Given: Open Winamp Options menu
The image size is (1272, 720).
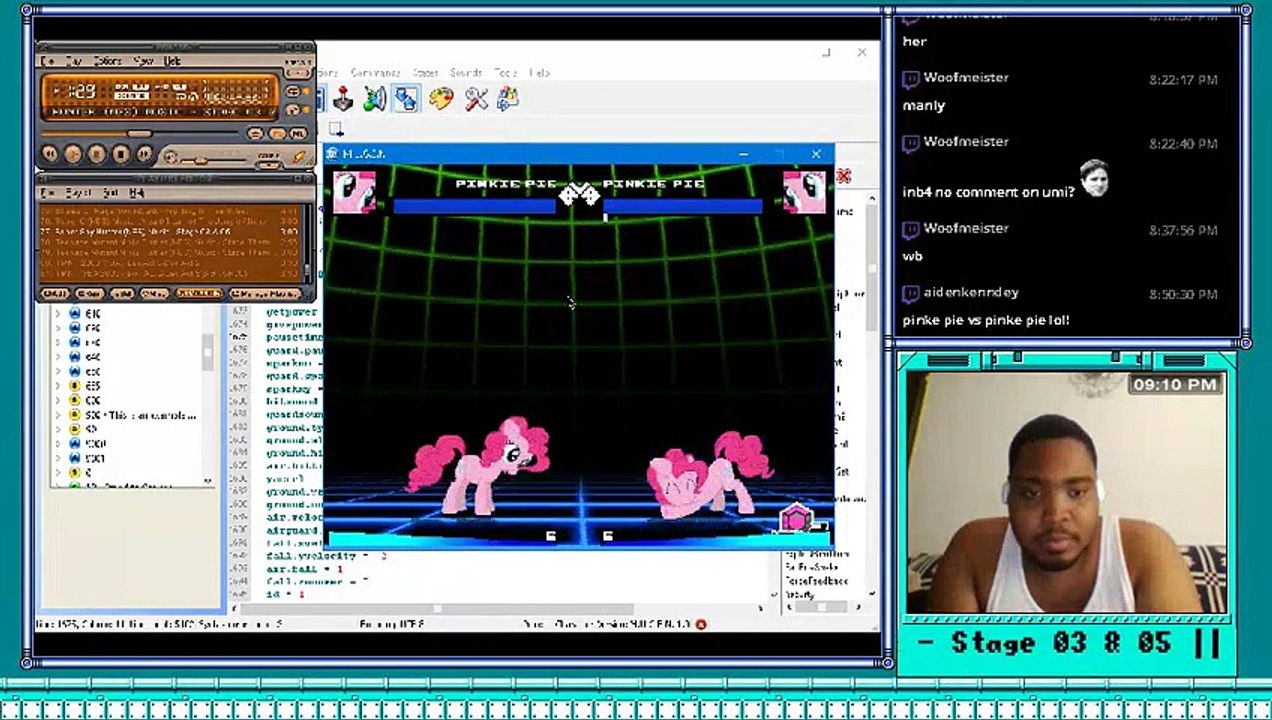Looking at the screenshot, I should pyautogui.click(x=108, y=61).
